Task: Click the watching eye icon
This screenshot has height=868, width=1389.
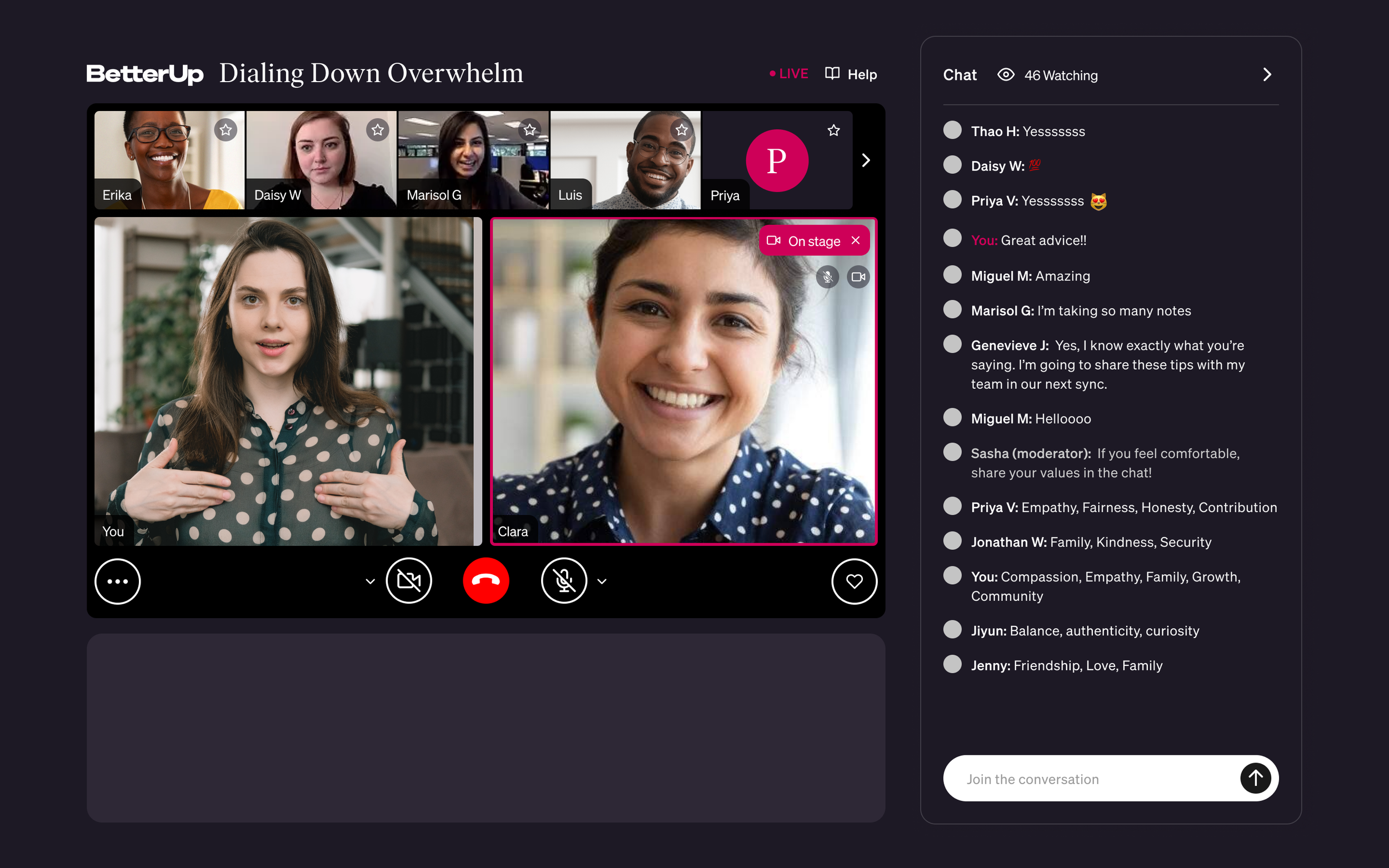Action: coord(1006,74)
